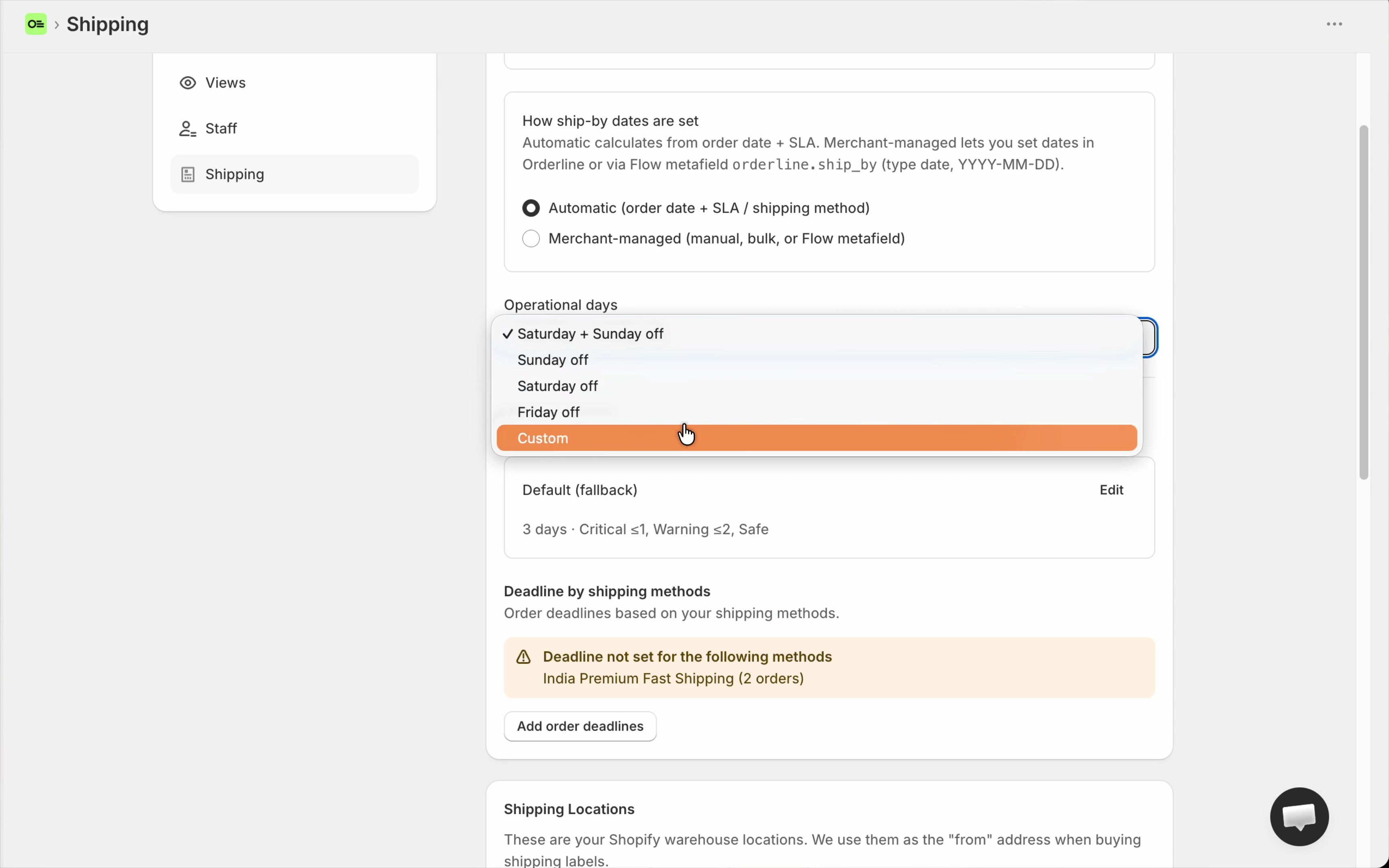1389x868 pixels.
Task: Click the '3 days · Critical ≤1' summary text
Action: click(645, 529)
